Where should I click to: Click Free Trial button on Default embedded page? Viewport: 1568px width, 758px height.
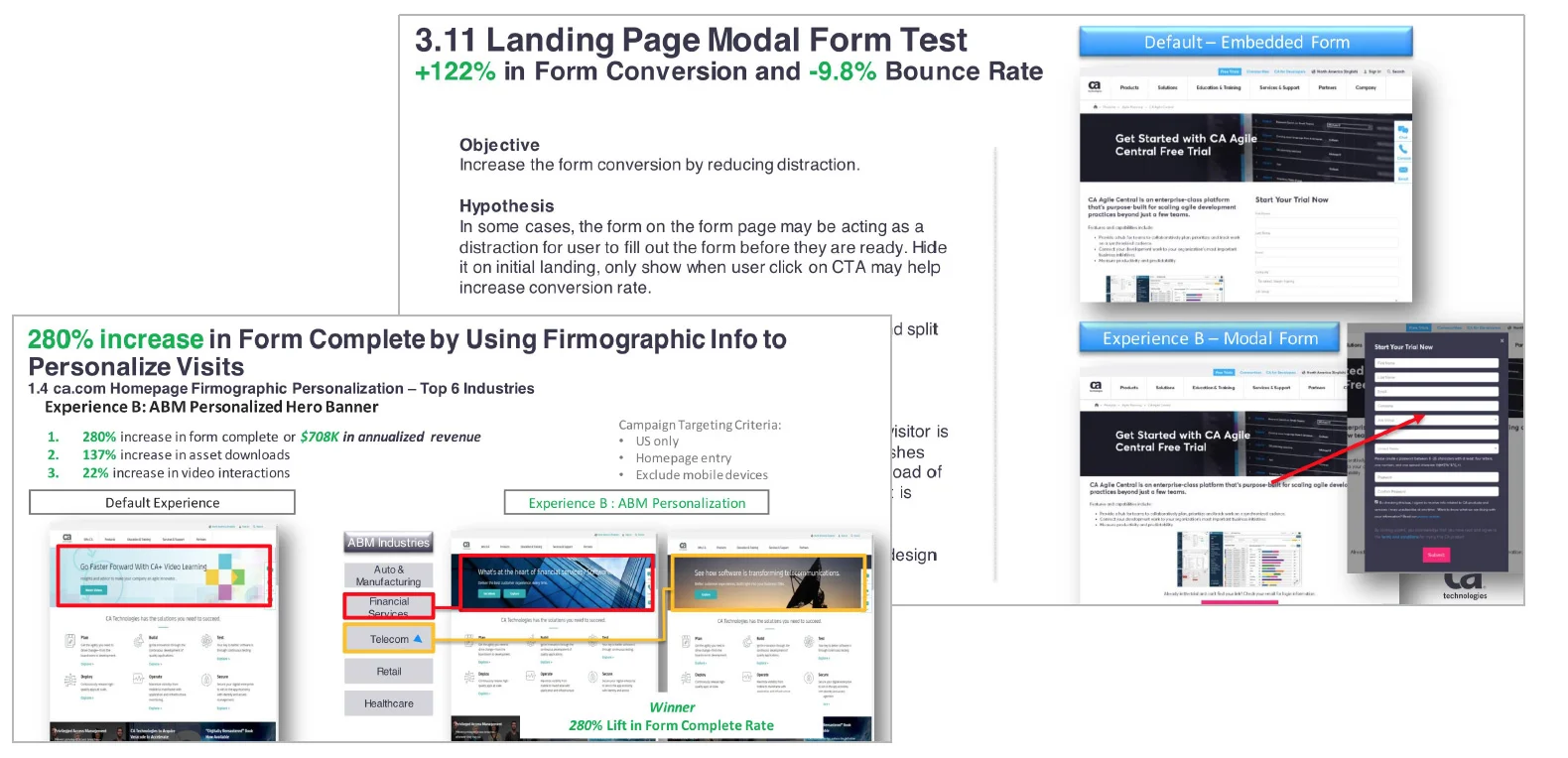point(1230,71)
